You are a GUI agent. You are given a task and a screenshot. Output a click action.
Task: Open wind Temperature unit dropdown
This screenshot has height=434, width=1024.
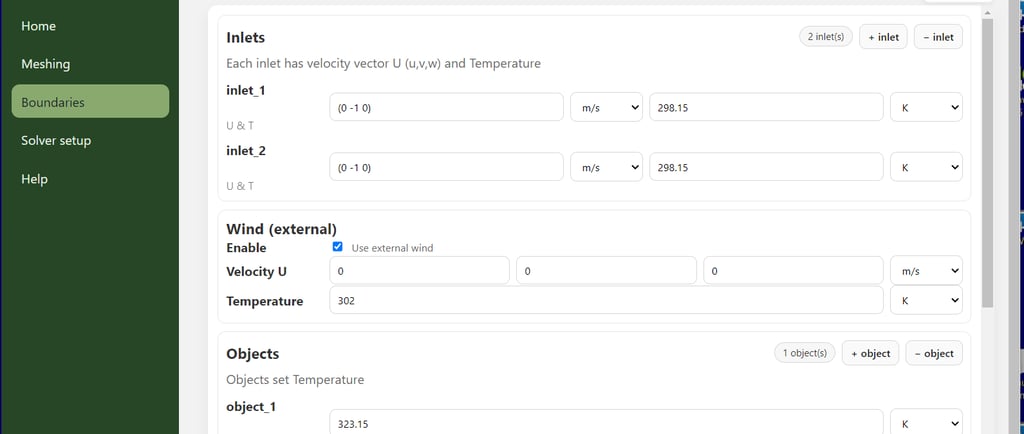click(926, 300)
